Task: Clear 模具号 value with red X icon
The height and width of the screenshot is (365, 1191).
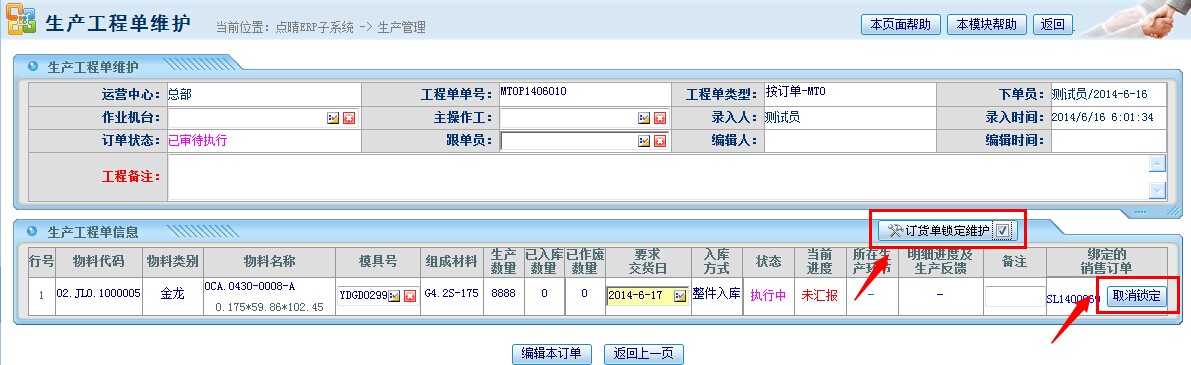Action: (409, 296)
